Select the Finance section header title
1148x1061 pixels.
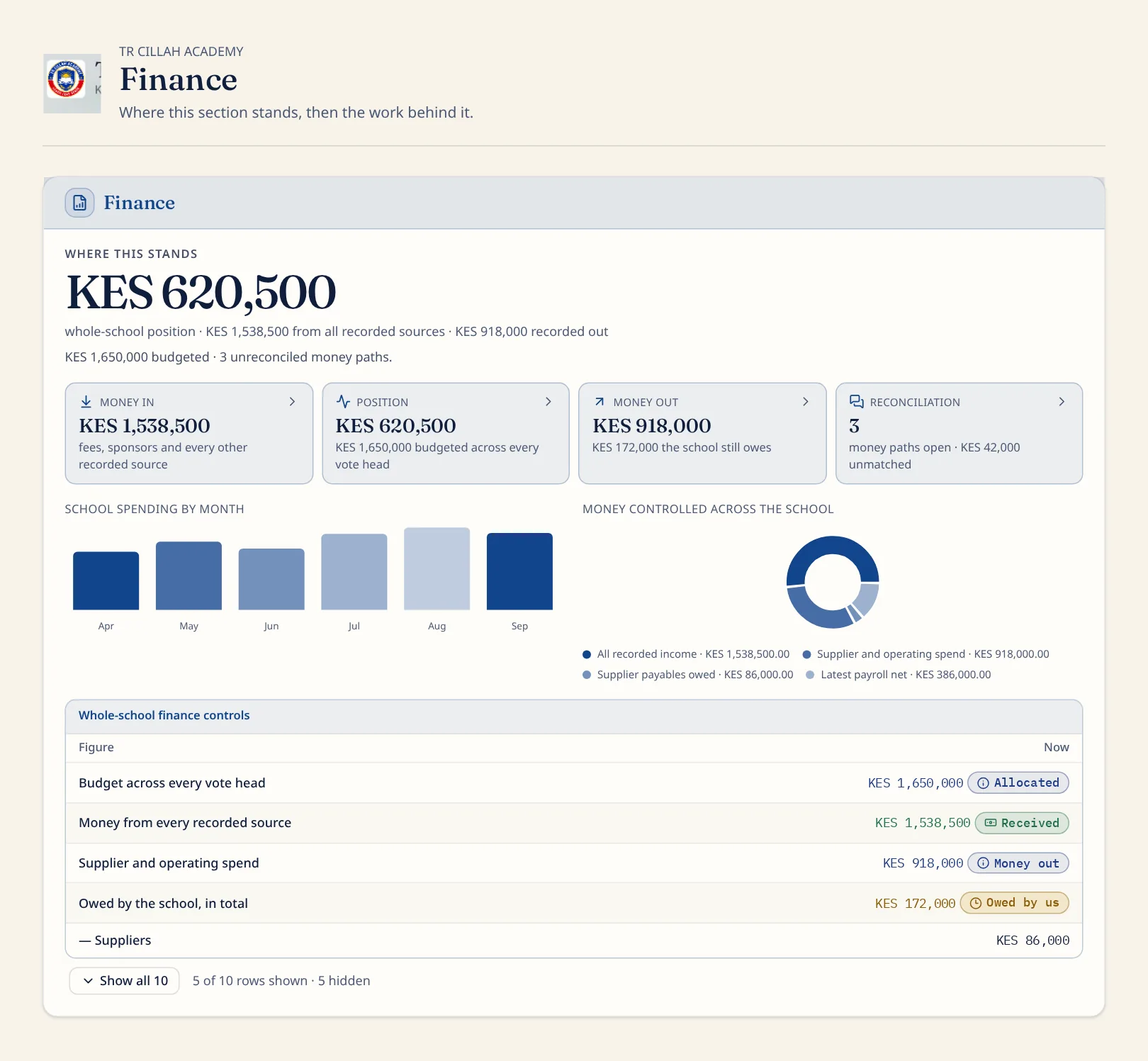tap(139, 203)
